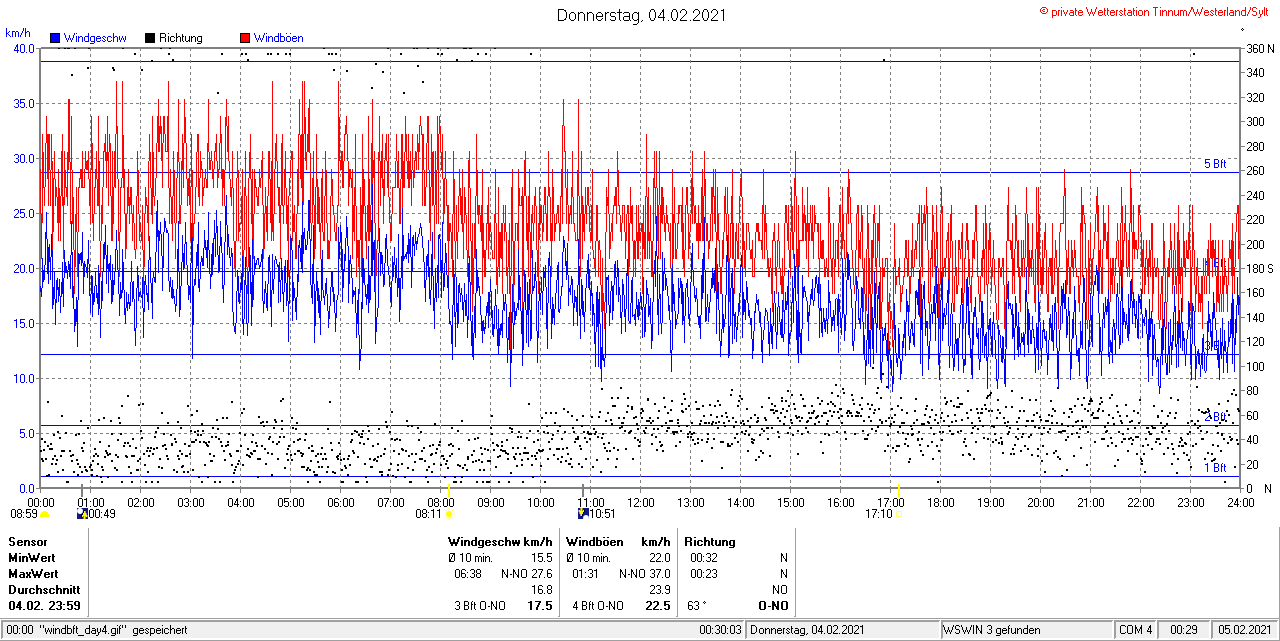Click the Richtung column header in the table
The image size is (1280, 641).
point(710,542)
